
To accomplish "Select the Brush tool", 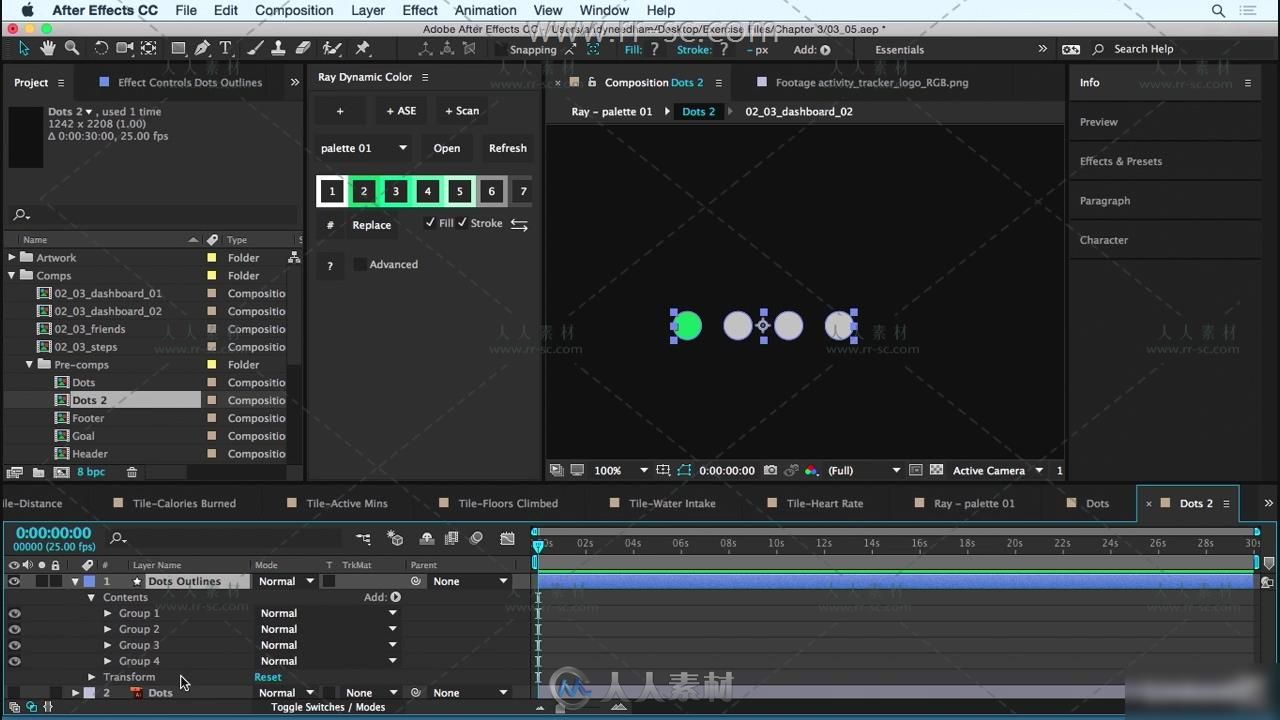I will coord(255,48).
